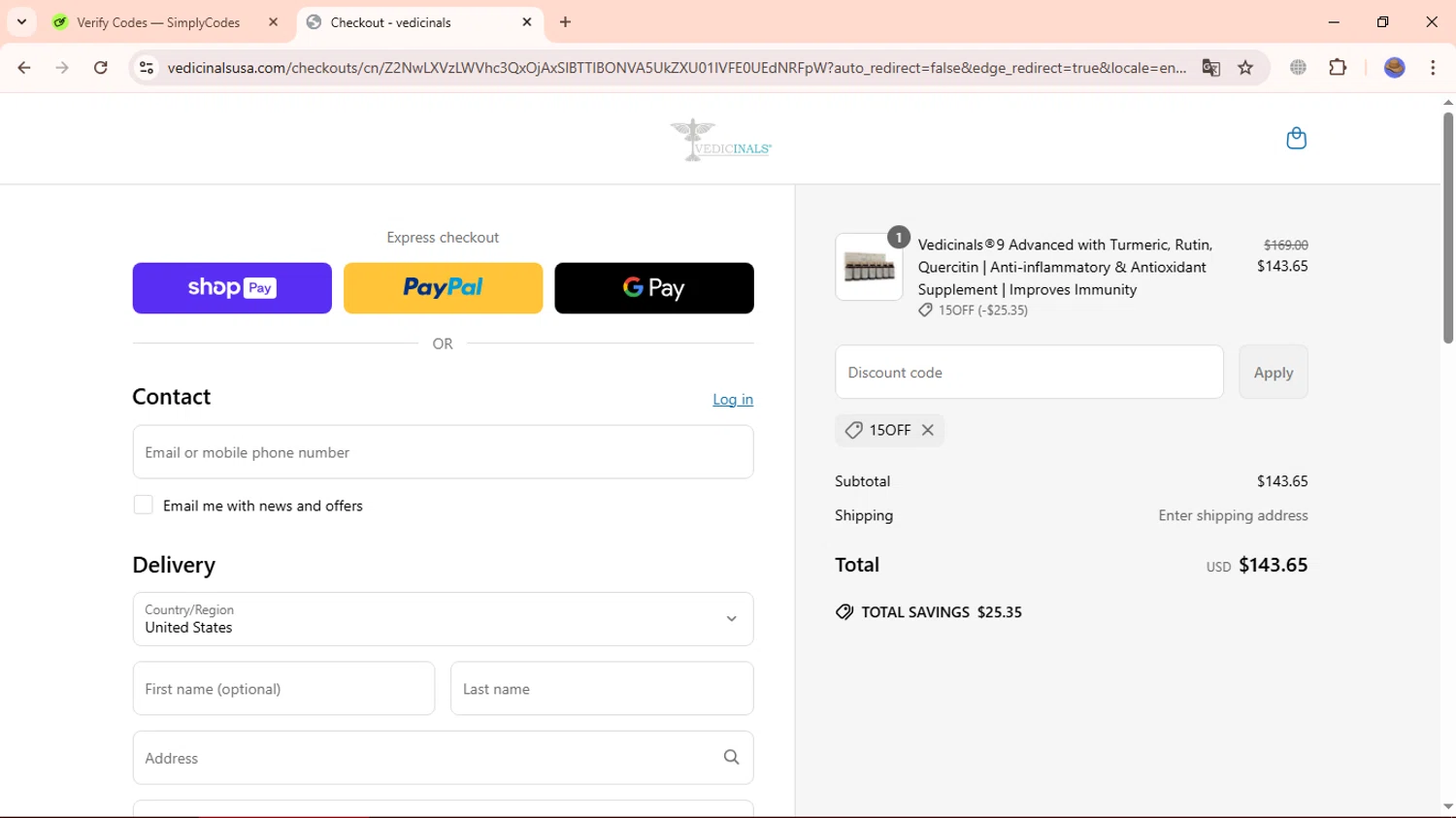Minimize the browser window
The width and height of the screenshot is (1456, 818).
[x=1334, y=22]
